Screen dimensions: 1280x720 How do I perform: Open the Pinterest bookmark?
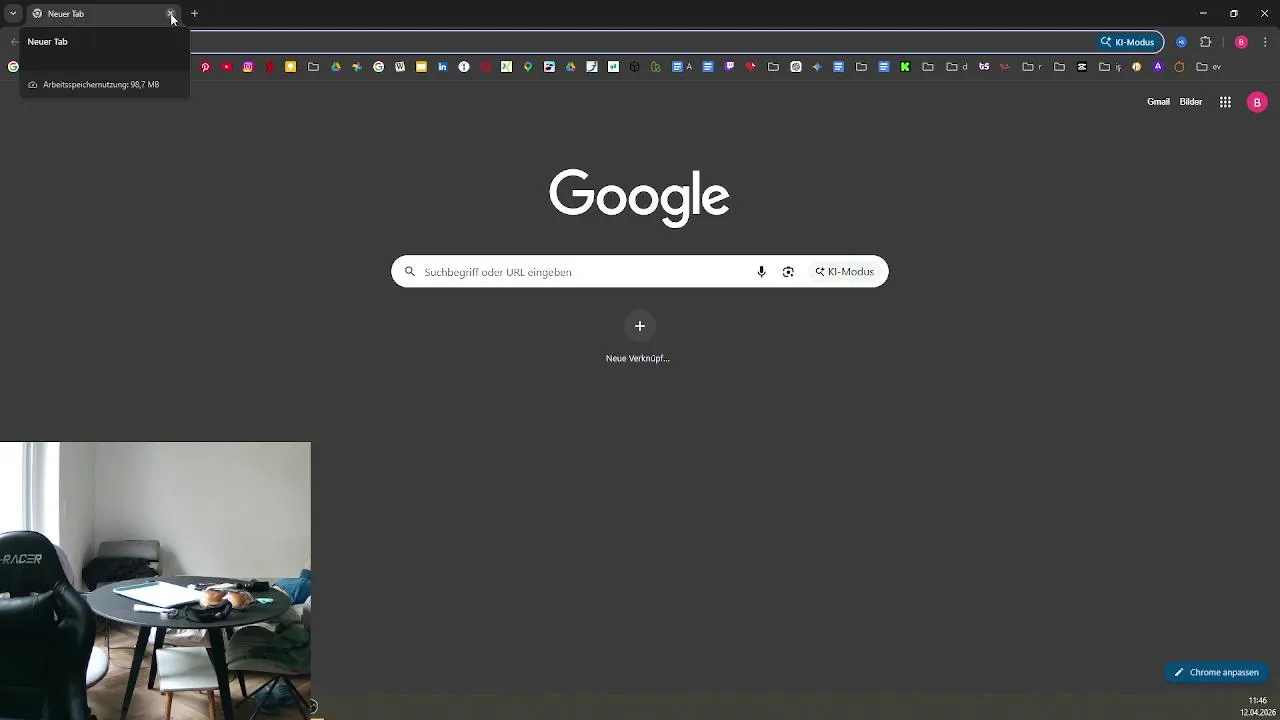[205, 67]
